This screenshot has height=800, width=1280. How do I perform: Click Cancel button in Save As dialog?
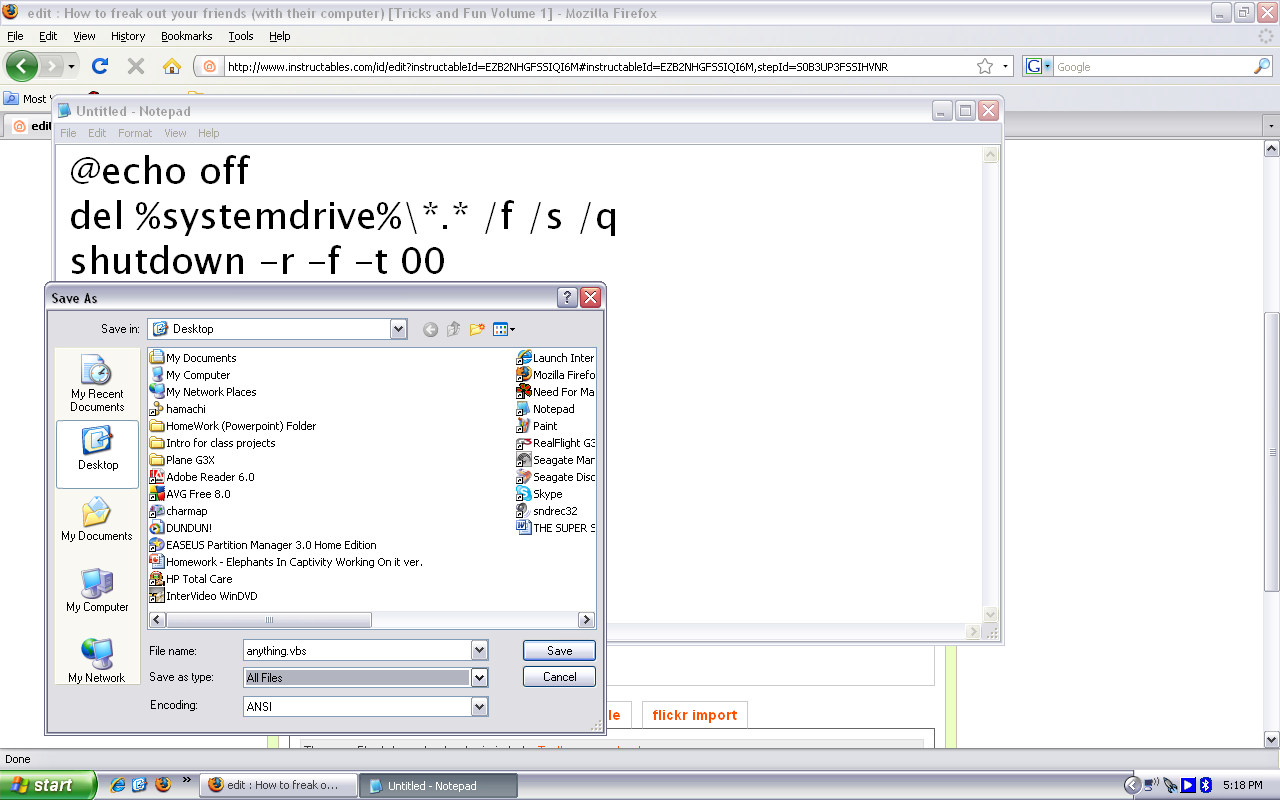559,677
